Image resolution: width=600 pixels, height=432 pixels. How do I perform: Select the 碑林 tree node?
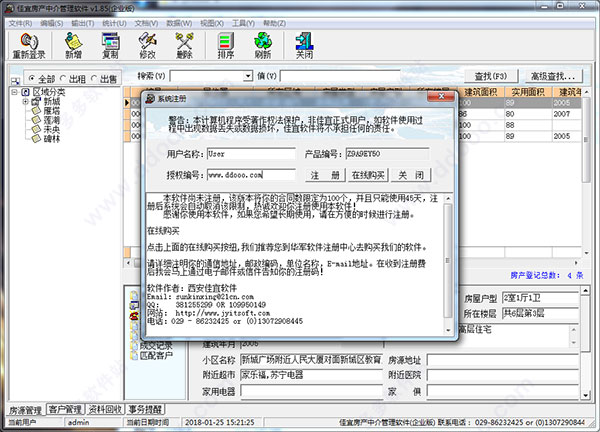point(52,138)
